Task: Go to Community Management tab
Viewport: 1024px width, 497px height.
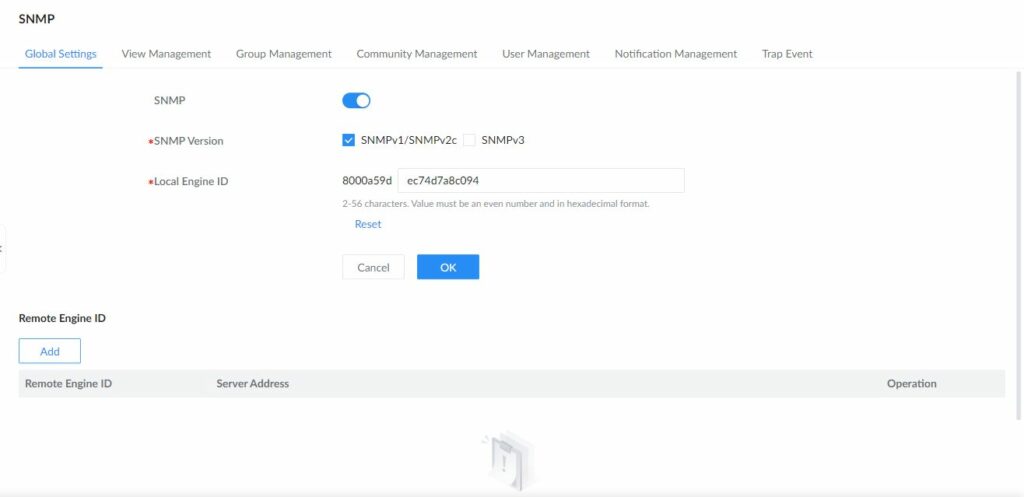Action: point(417,54)
